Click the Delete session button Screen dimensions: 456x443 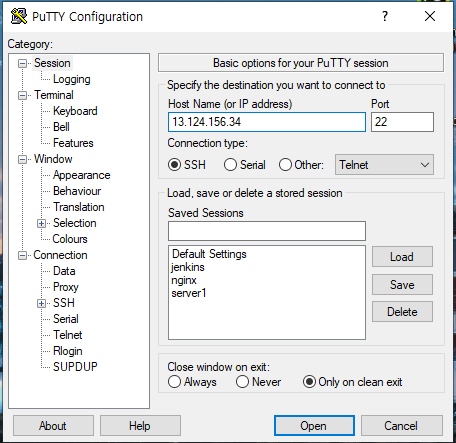click(x=402, y=312)
